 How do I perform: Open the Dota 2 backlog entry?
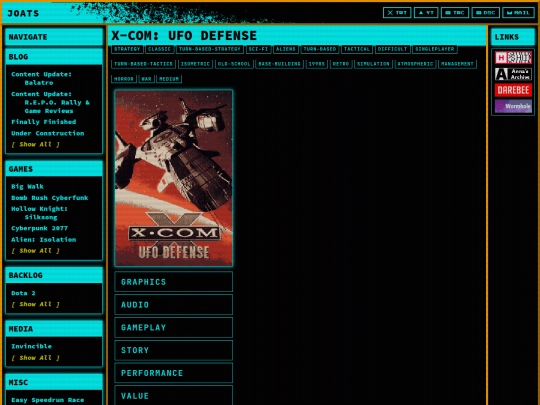(23, 293)
